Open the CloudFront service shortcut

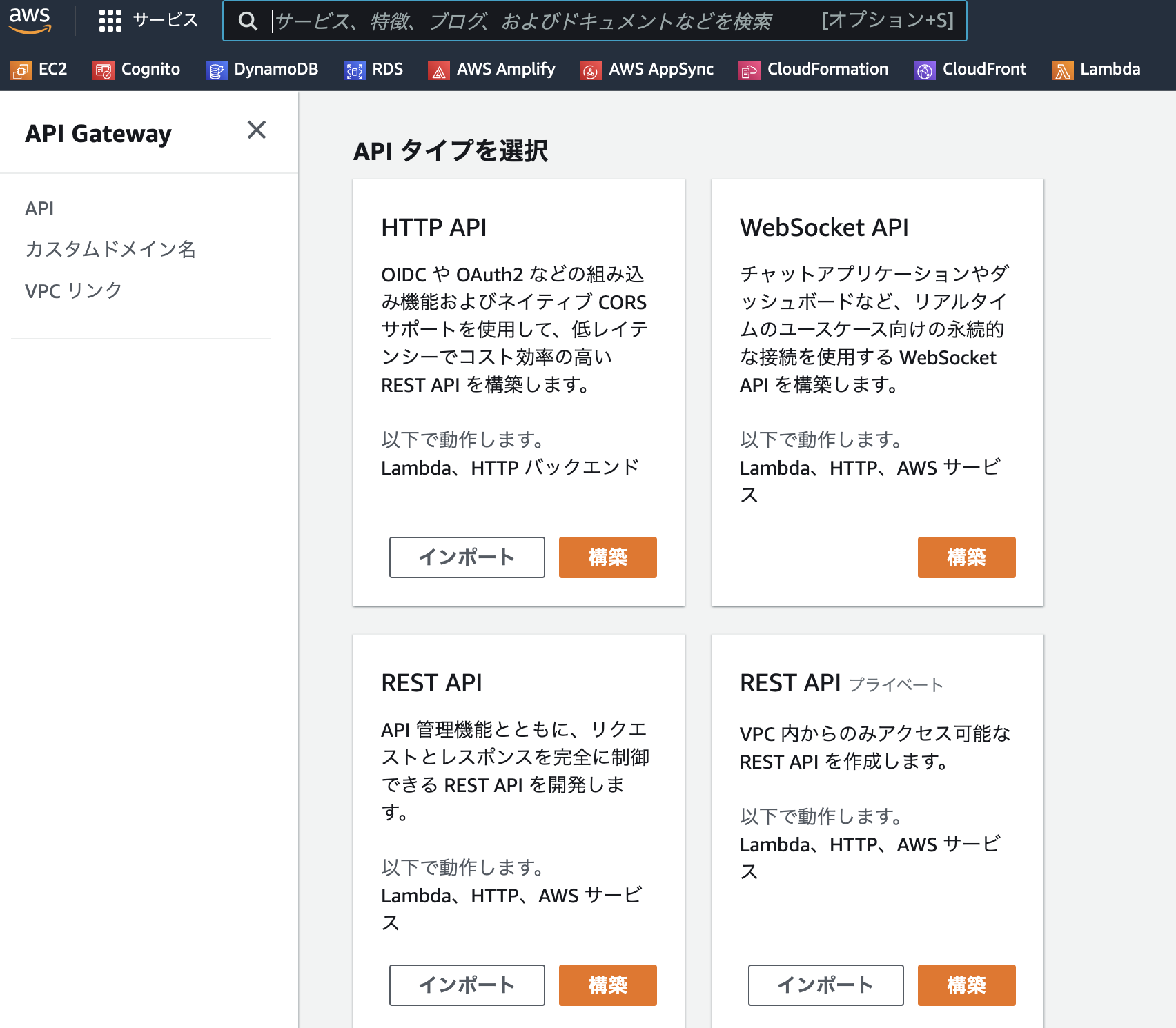click(970, 69)
